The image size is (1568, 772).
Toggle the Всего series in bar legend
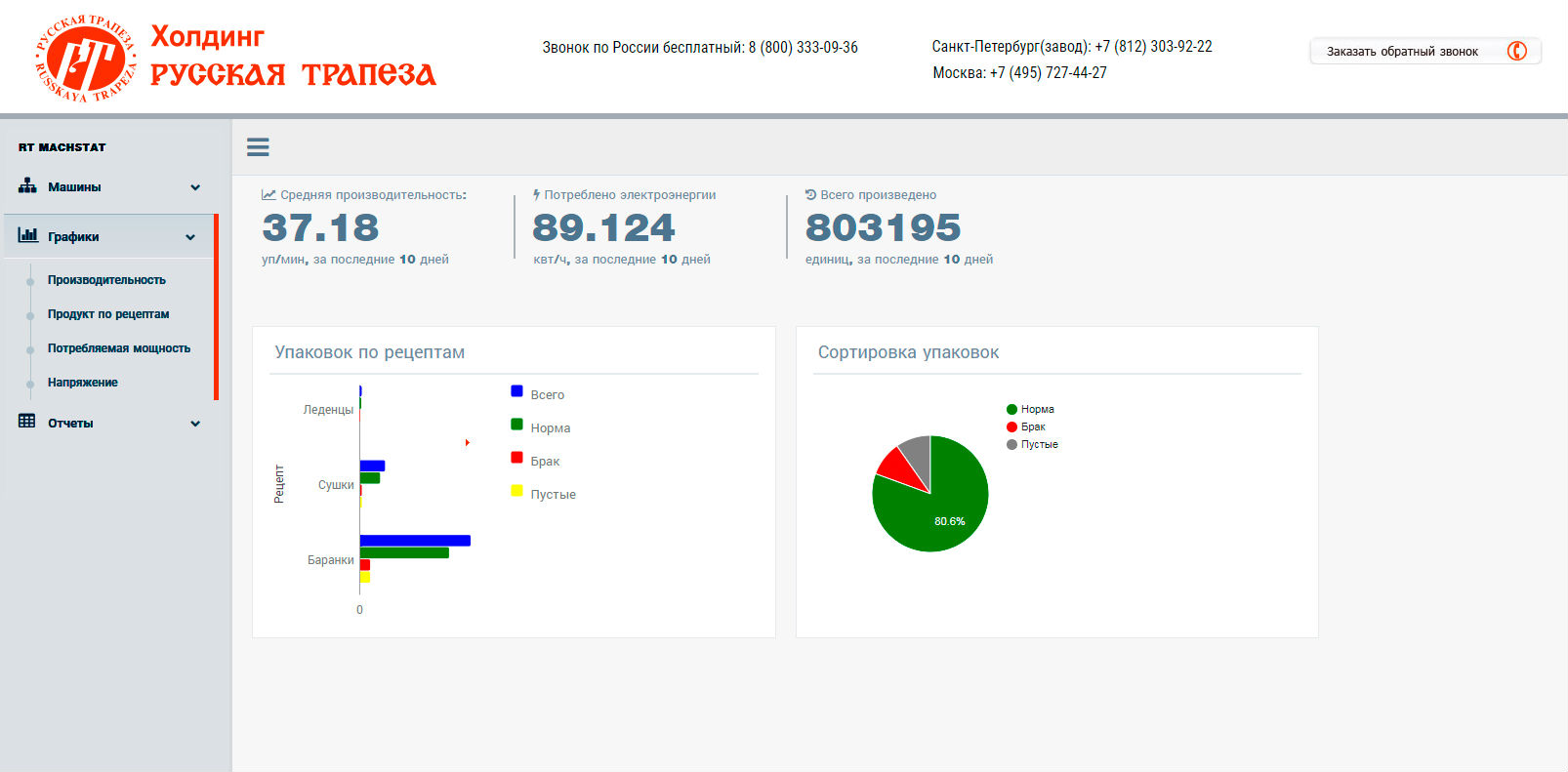pos(547,394)
